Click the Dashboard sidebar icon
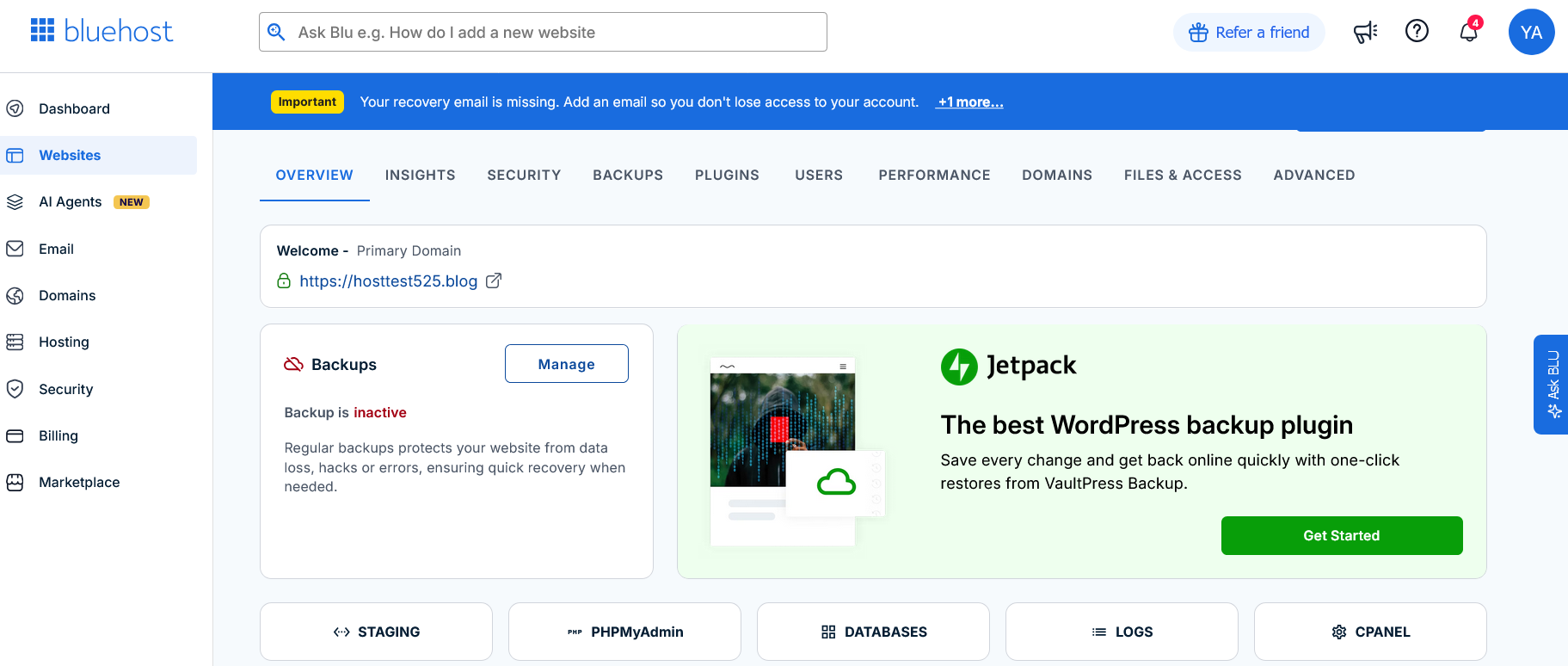 coord(15,108)
